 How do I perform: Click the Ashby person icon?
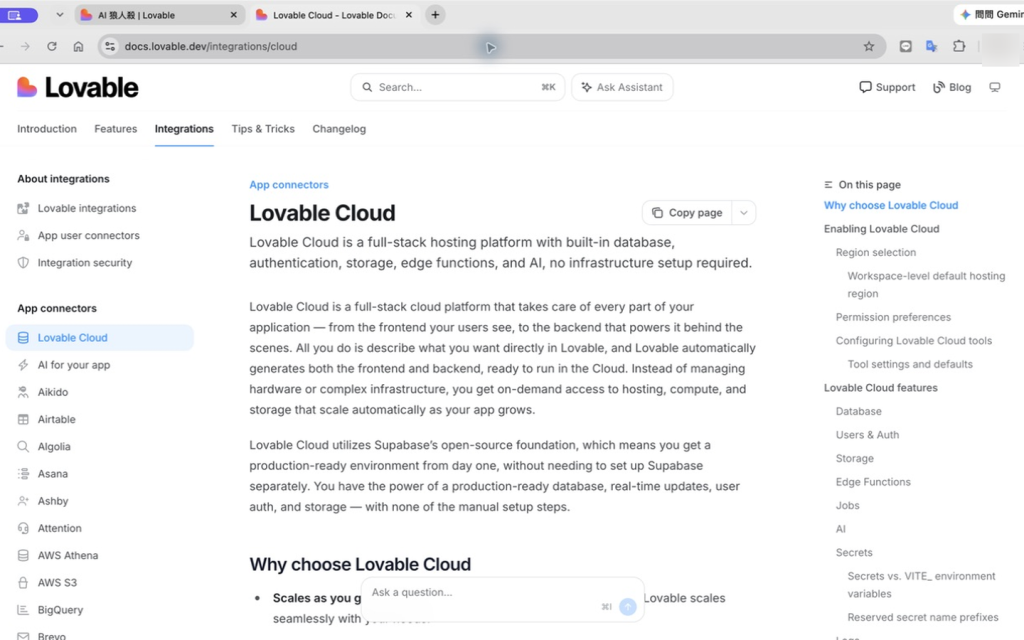pyautogui.click(x=23, y=501)
